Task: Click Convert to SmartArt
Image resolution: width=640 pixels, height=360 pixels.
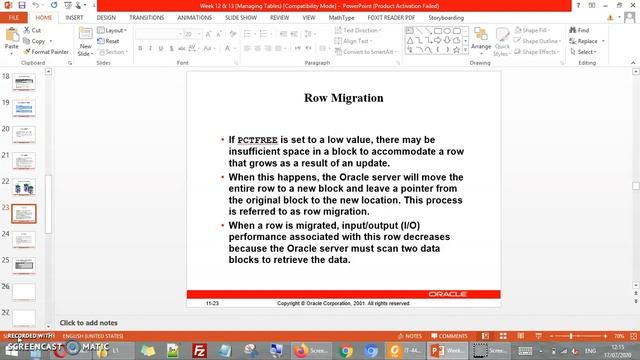Action: (365, 52)
